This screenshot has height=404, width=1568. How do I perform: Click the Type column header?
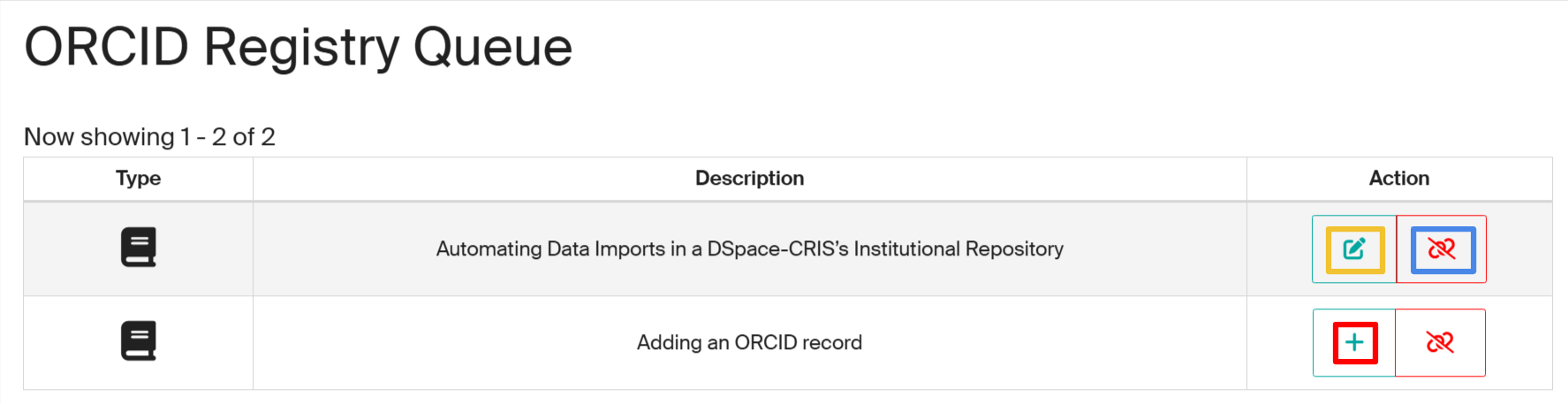pos(138,179)
